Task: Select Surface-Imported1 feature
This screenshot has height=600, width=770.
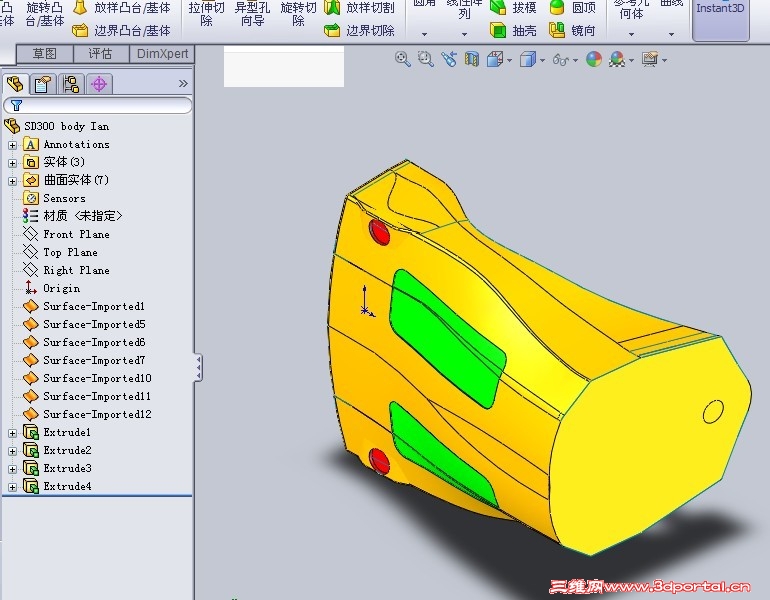Action: (x=84, y=306)
